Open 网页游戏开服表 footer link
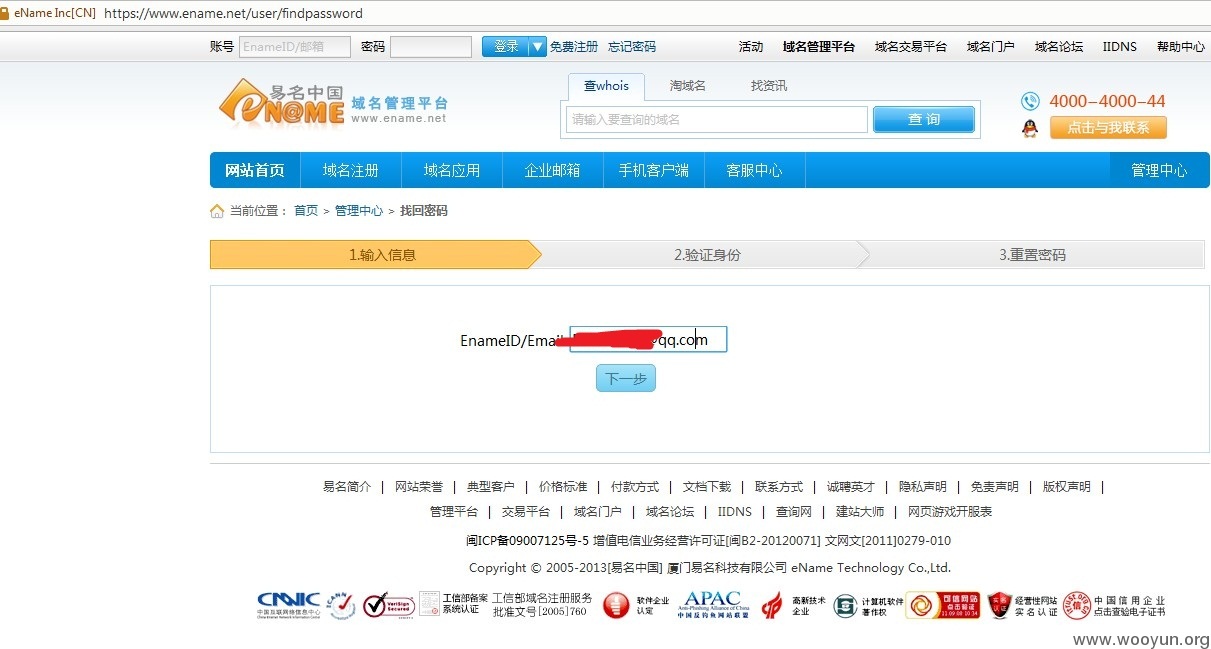 tap(950, 512)
